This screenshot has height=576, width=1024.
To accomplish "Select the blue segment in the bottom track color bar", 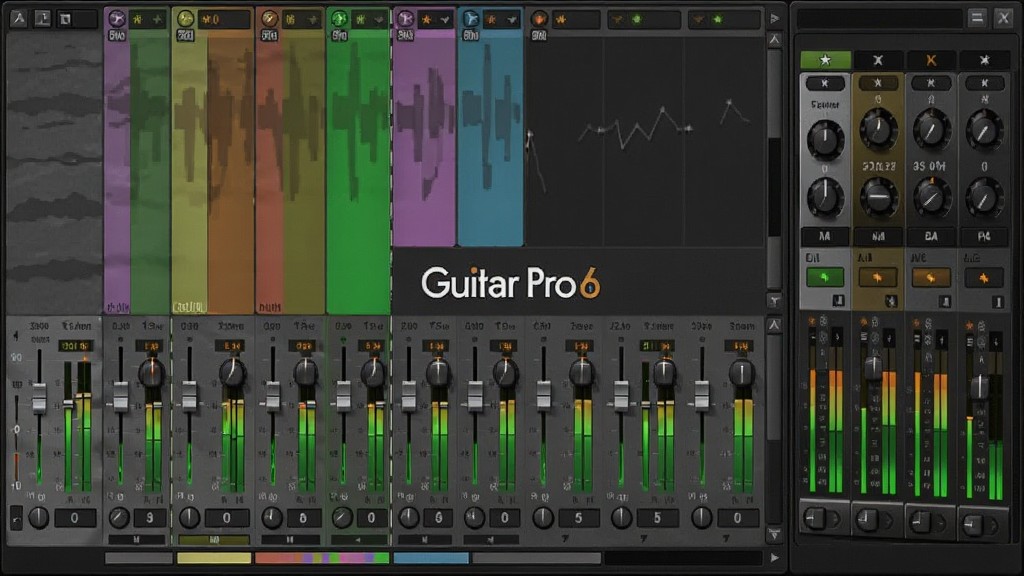I will click(431, 558).
